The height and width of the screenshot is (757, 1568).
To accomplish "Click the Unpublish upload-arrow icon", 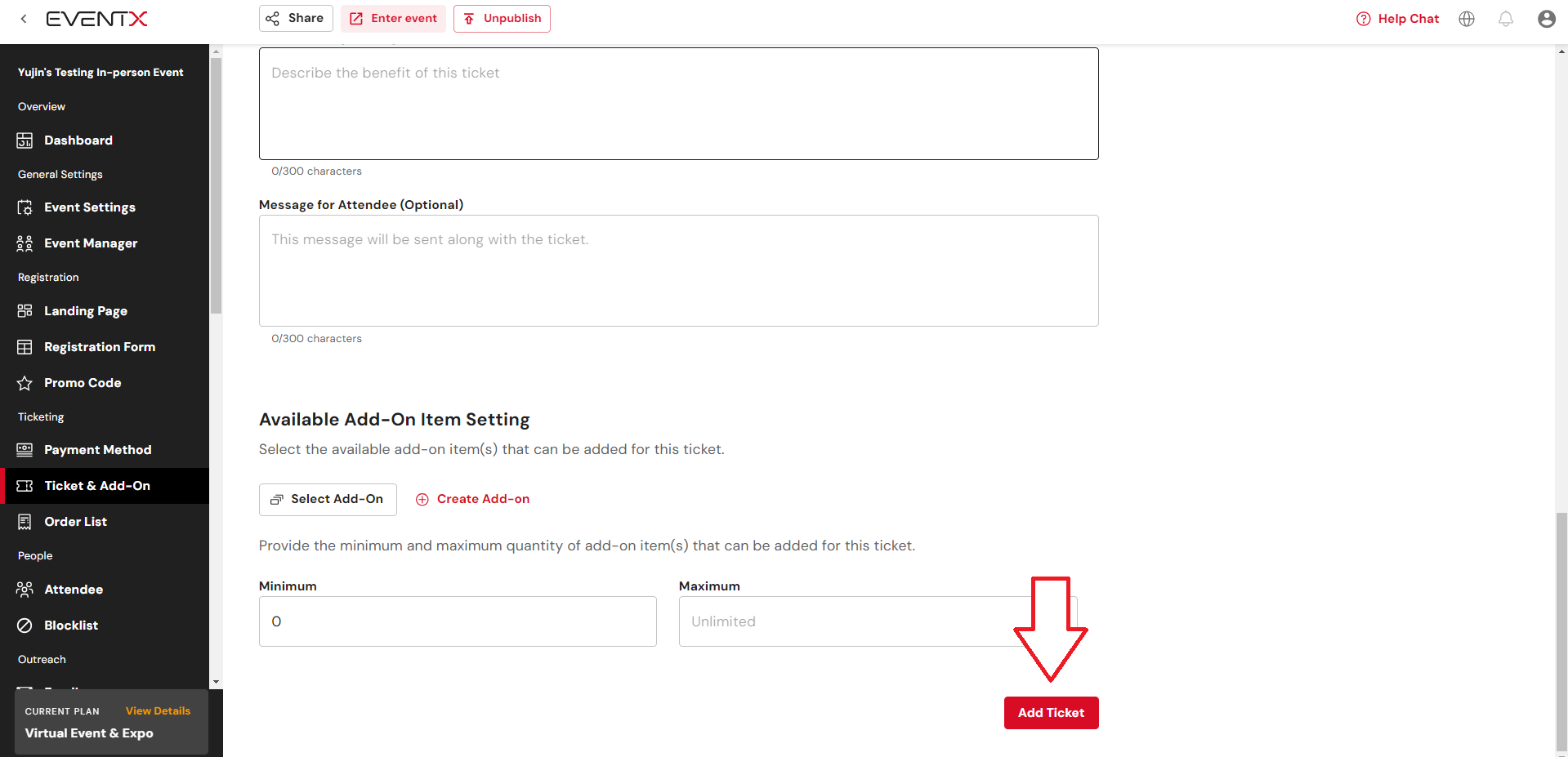I will pos(469,19).
